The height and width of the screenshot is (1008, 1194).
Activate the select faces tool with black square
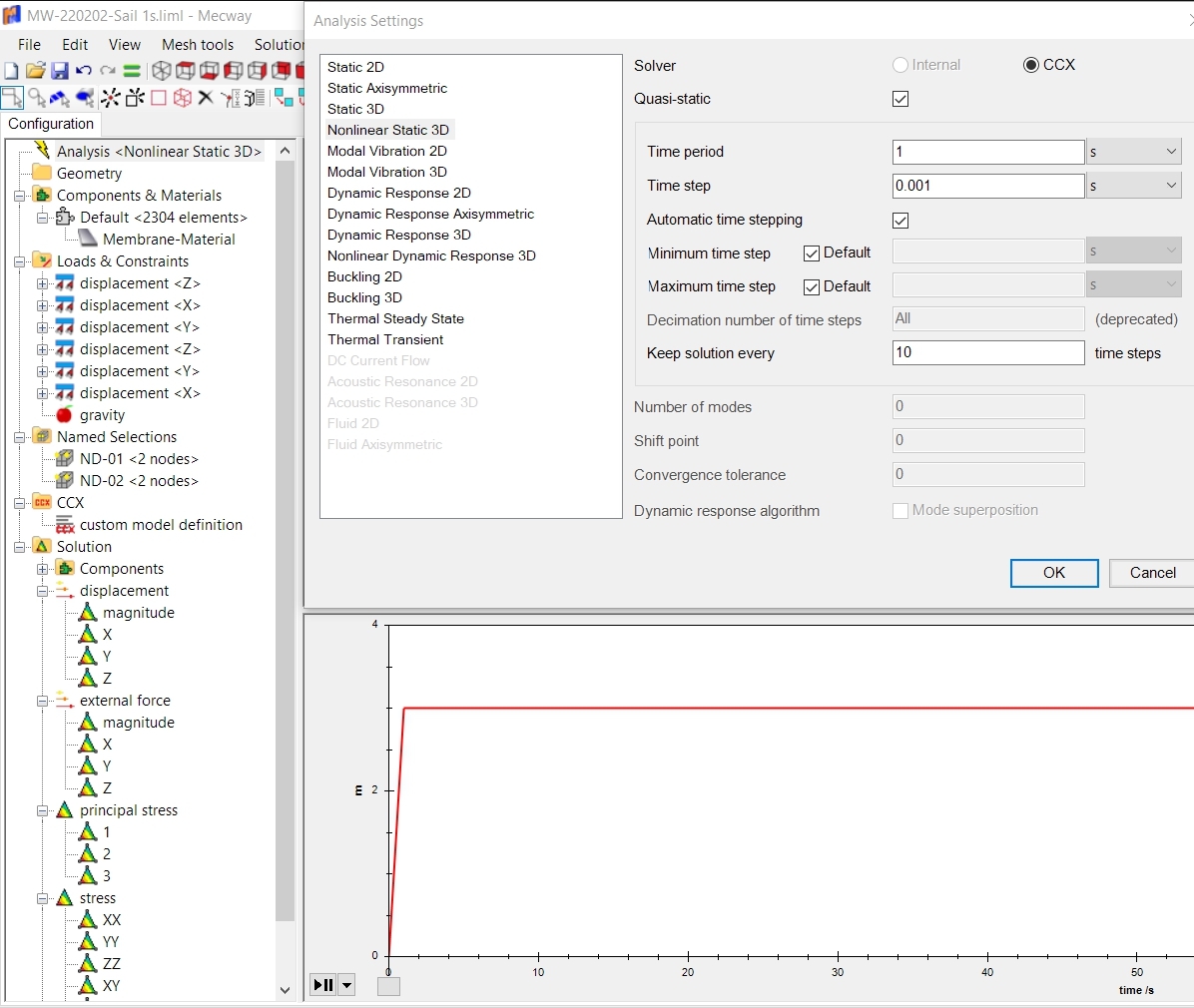click(x=135, y=98)
